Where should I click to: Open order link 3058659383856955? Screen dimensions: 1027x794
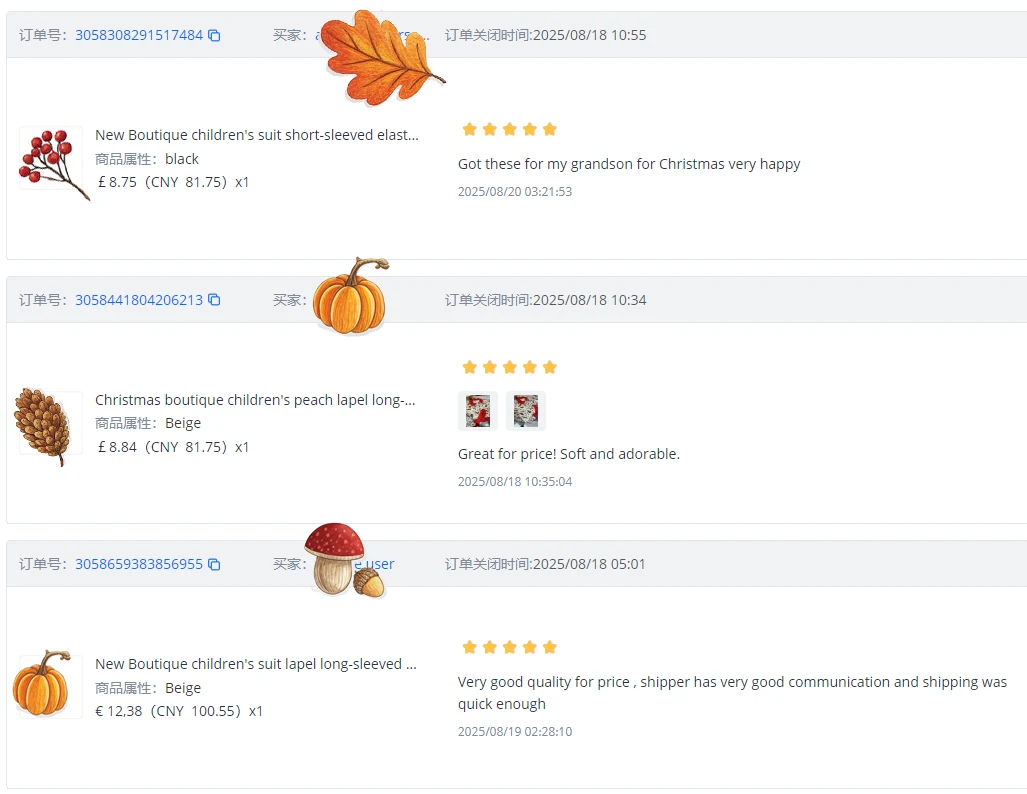(x=139, y=564)
